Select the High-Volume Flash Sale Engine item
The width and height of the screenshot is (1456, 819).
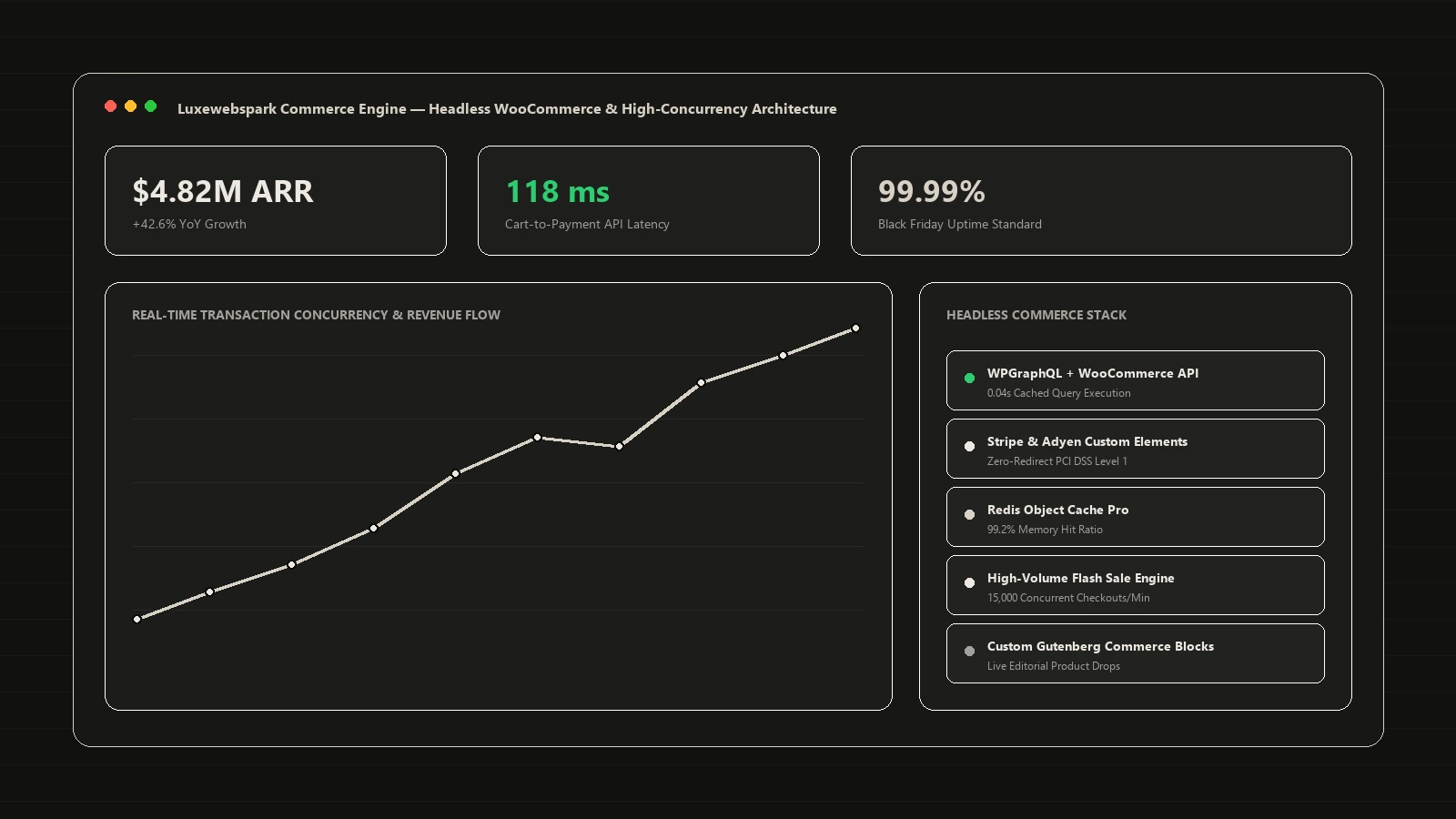[x=1136, y=585]
